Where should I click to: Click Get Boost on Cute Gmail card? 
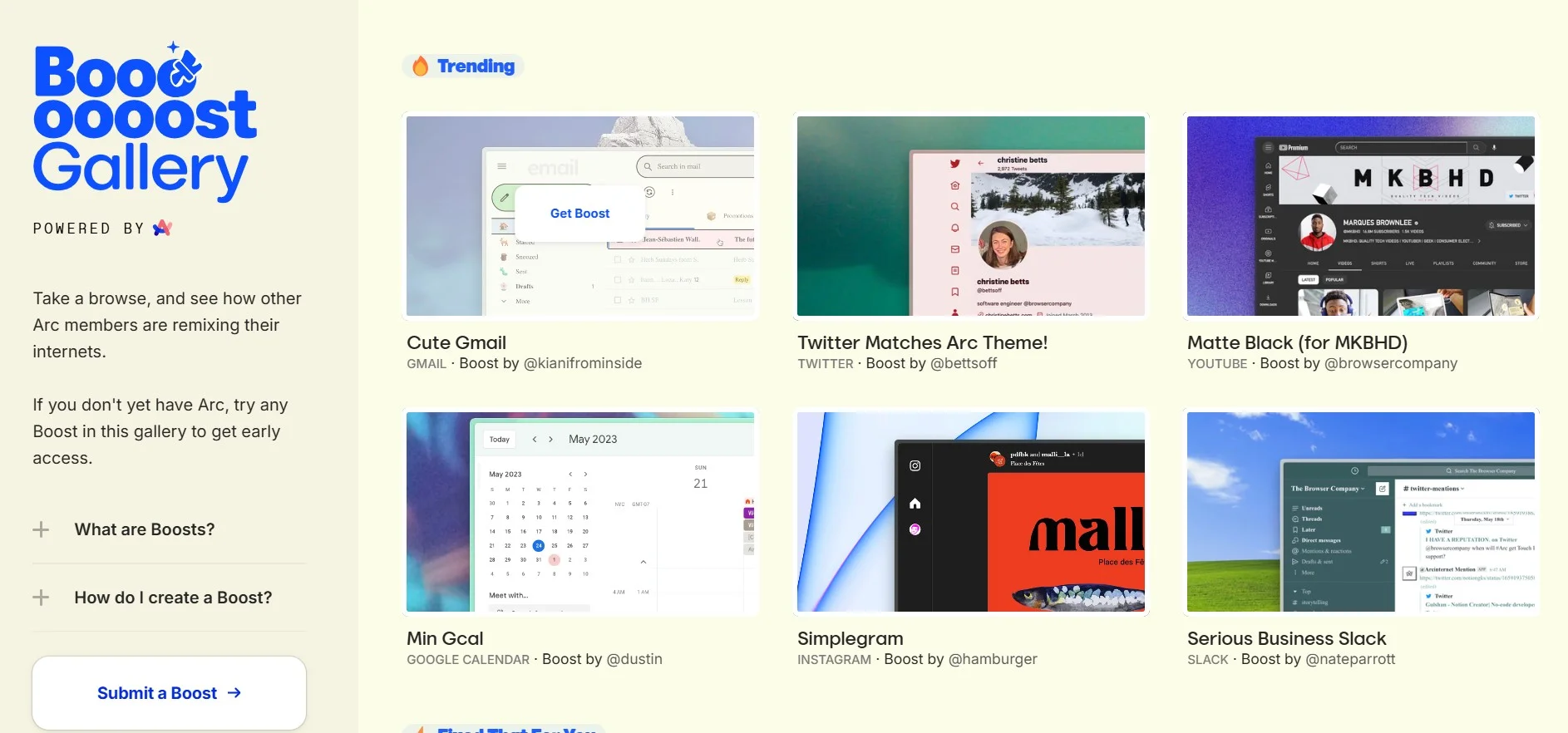[580, 214]
